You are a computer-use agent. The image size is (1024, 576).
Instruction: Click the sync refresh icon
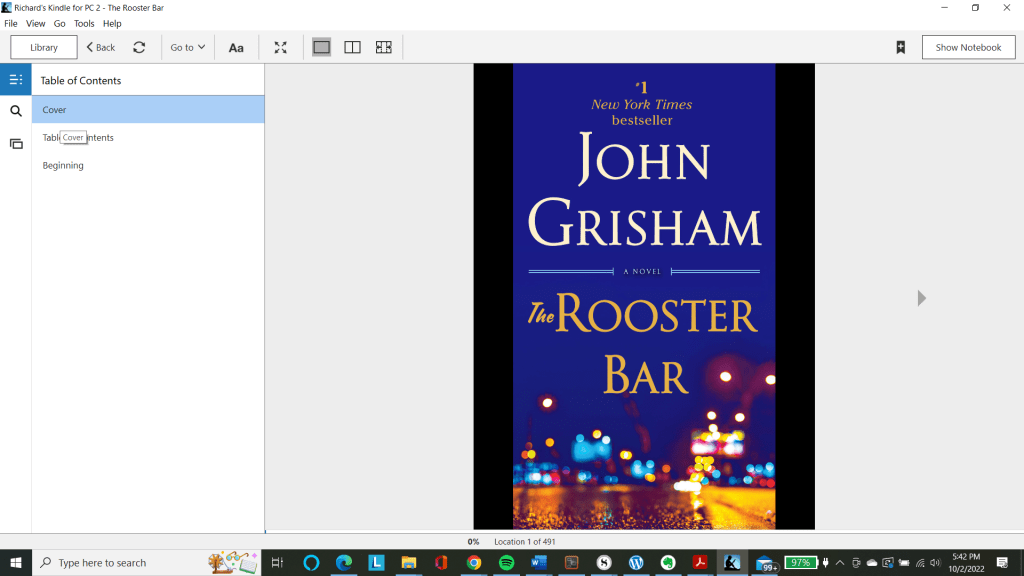[139, 47]
